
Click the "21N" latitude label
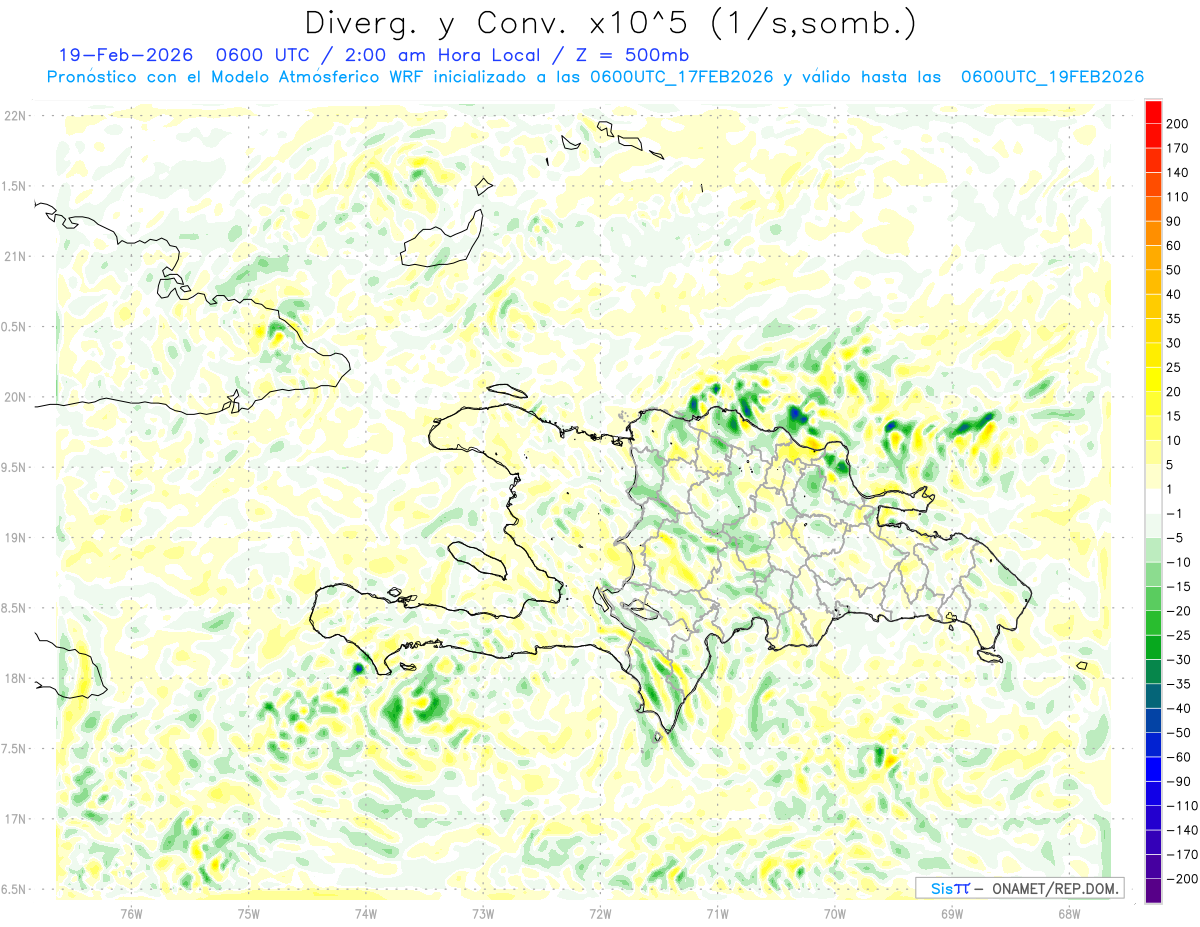14,256
